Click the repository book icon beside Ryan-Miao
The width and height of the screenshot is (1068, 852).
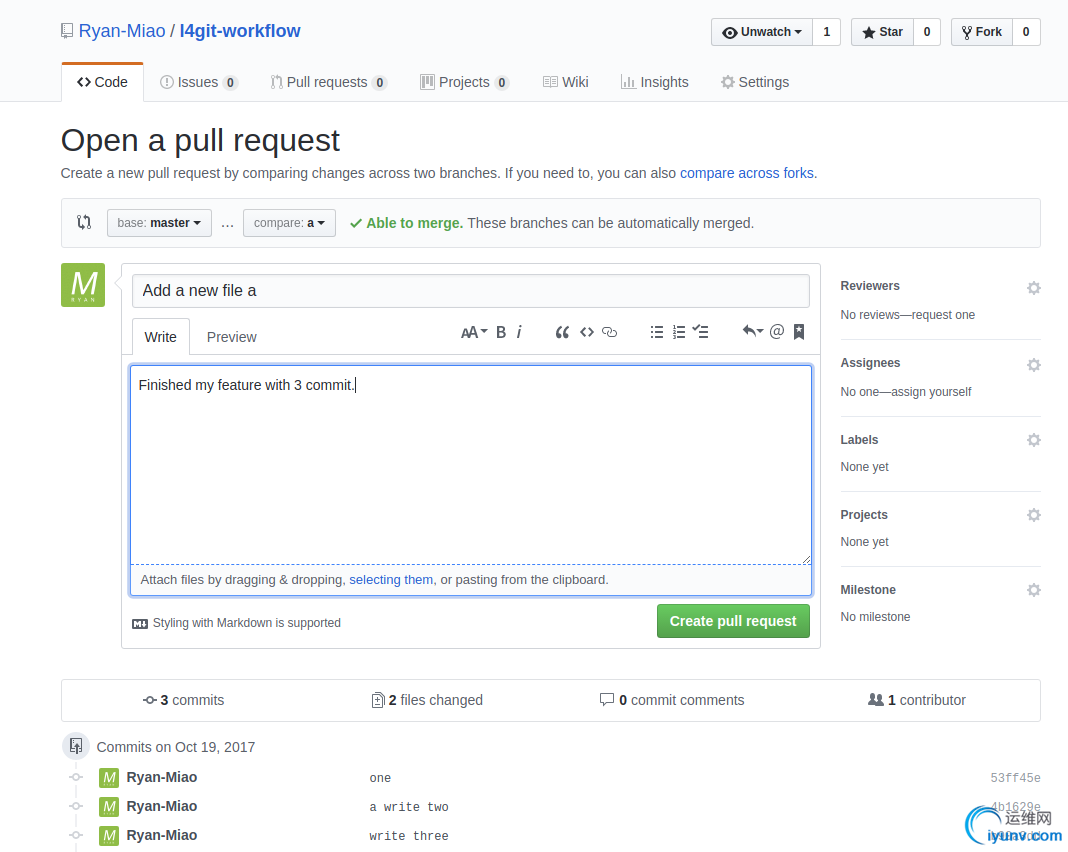point(67,31)
